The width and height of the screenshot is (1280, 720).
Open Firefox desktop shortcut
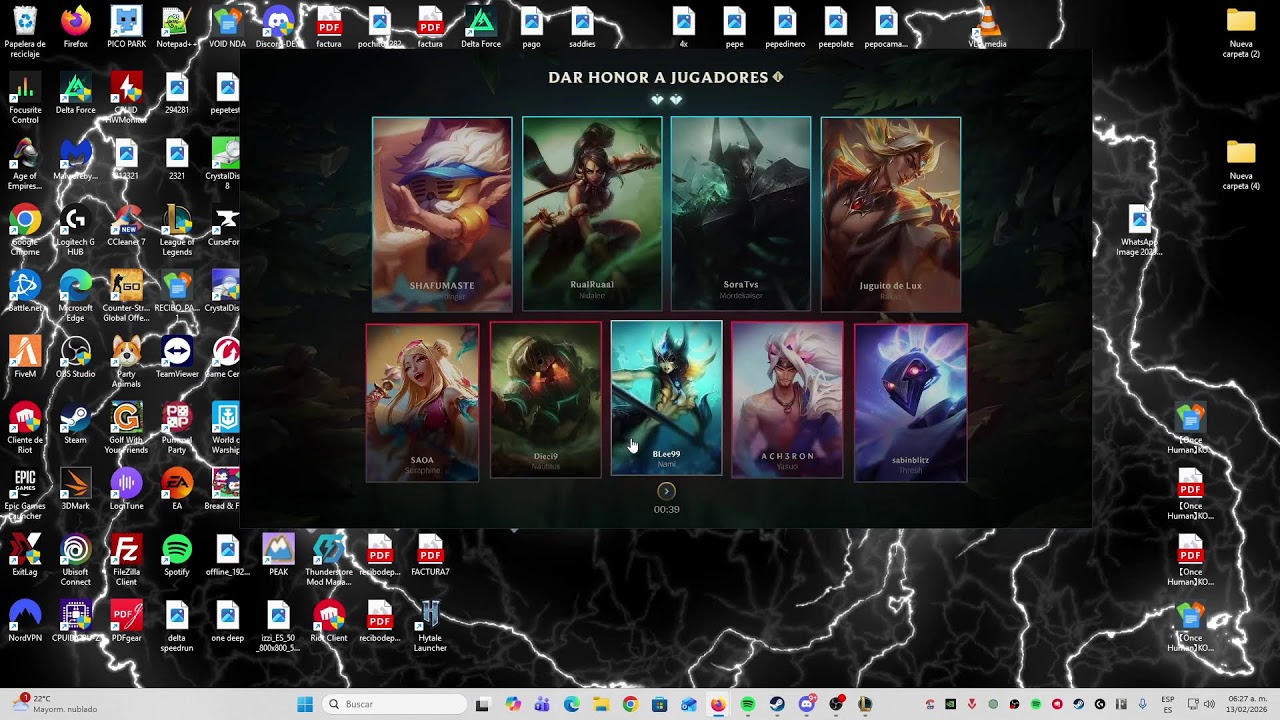[x=75, y=28]
